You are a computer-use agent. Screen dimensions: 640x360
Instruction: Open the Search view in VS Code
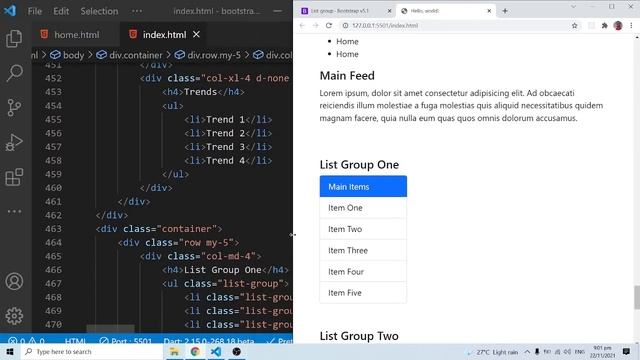14,73
